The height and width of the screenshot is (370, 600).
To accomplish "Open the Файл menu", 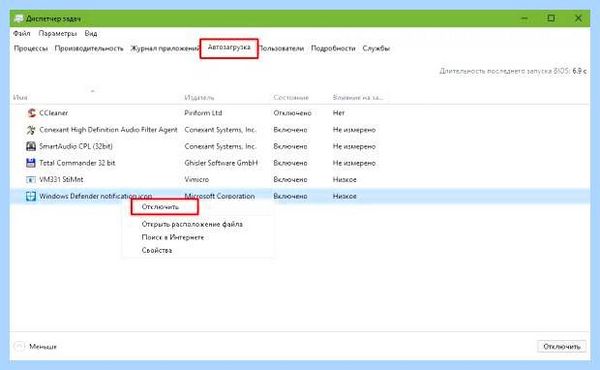I will coord(22,34).
